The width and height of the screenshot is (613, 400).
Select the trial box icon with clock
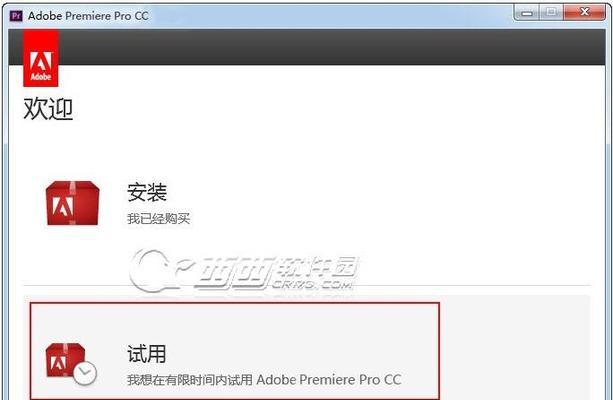click(x=71, y=364)
